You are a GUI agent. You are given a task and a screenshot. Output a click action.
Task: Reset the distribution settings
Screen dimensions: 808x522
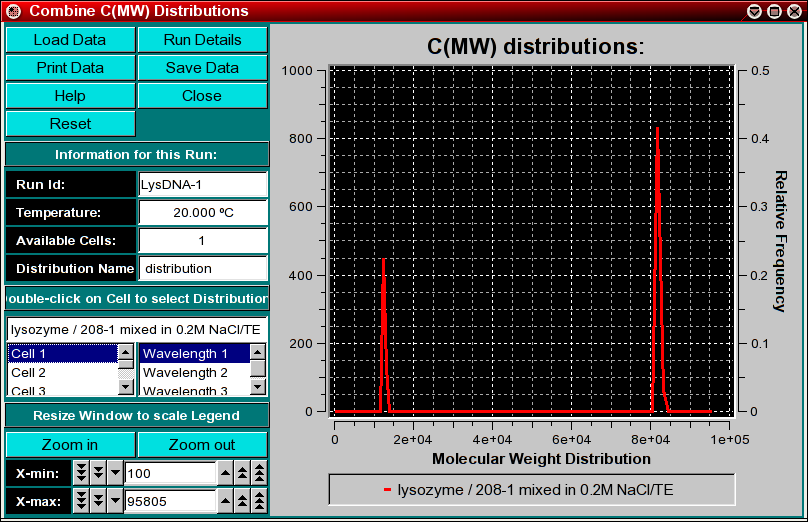(x=70, y=124)
